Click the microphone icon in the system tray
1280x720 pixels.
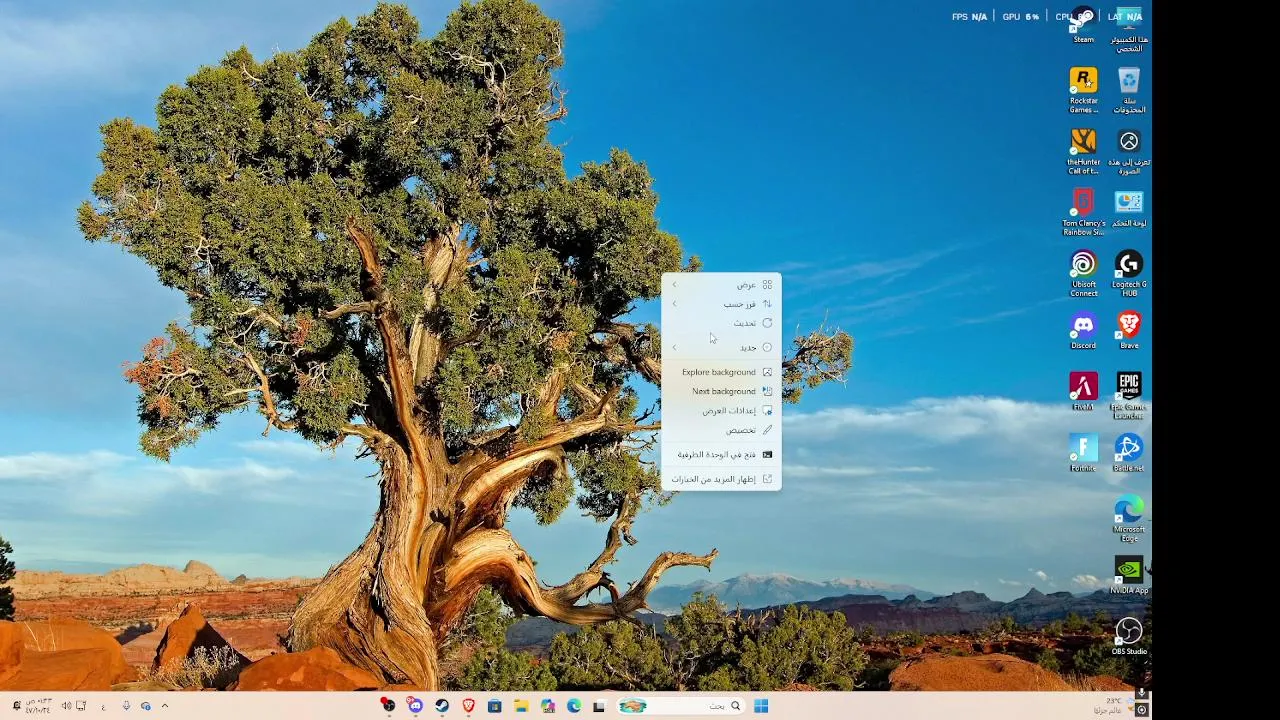pyautogui.click(x=126, y=706)
